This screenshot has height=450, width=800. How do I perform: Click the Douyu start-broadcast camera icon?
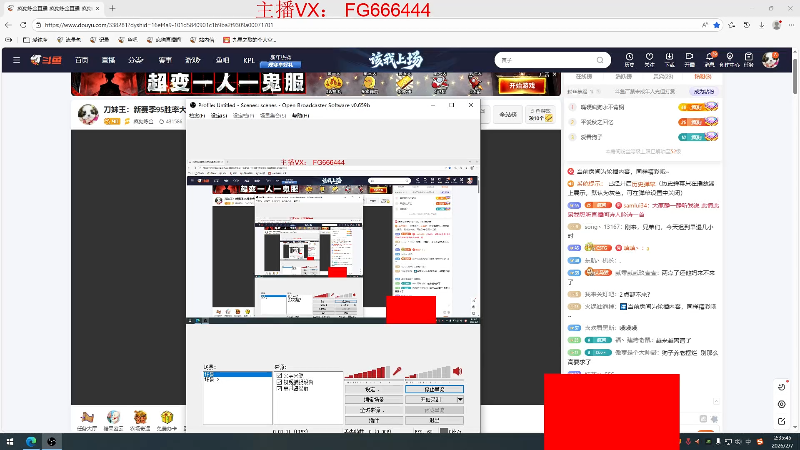(x=689, y=60)
